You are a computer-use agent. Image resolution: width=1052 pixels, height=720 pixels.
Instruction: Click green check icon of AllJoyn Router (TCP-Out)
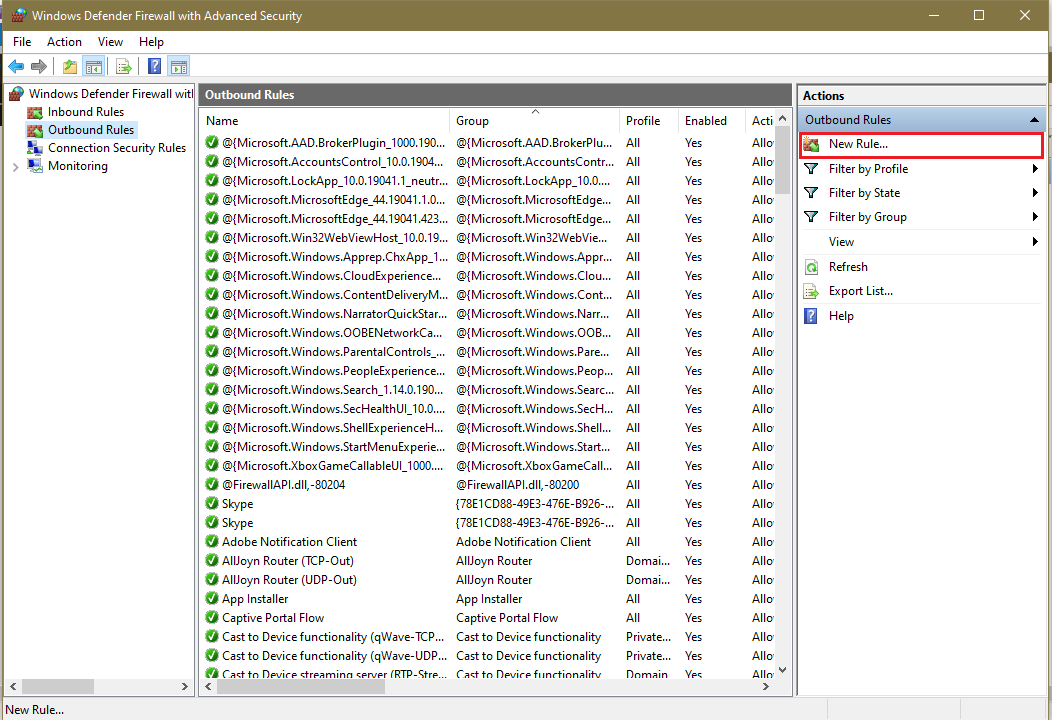coord(212,560)
